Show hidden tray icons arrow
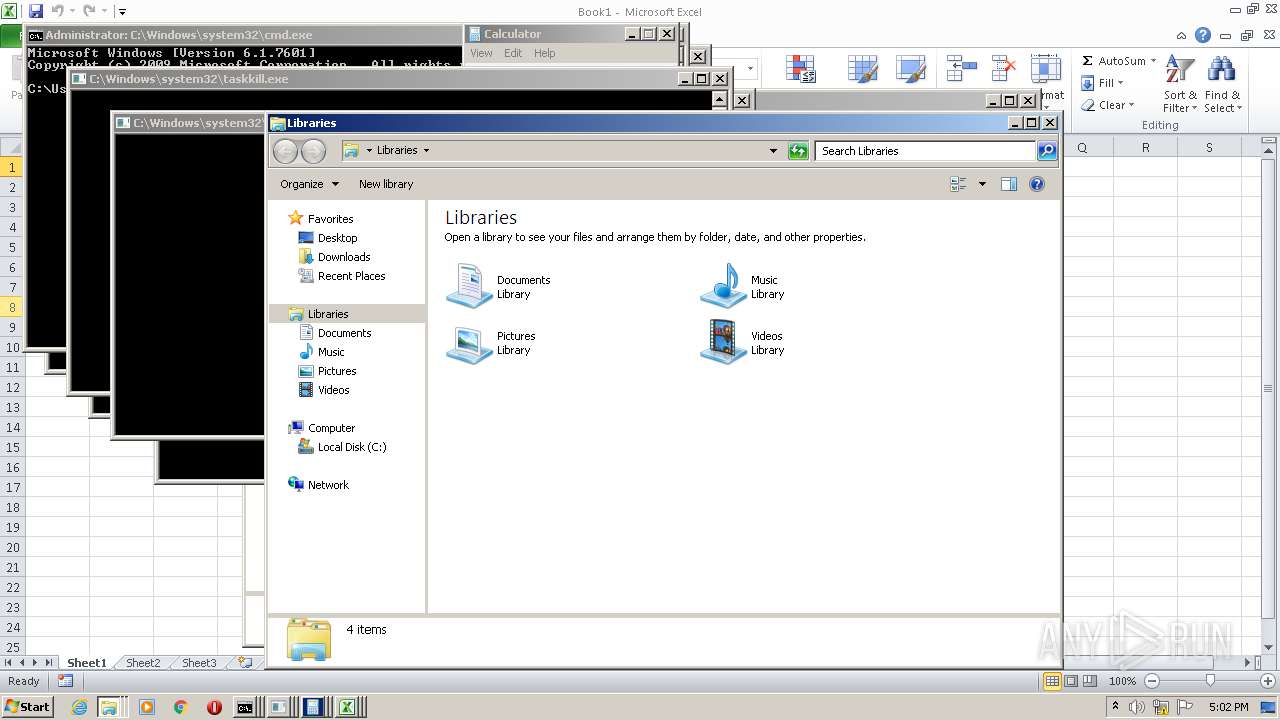This screenshot has width=1280, height=720. click(1115, 707)
